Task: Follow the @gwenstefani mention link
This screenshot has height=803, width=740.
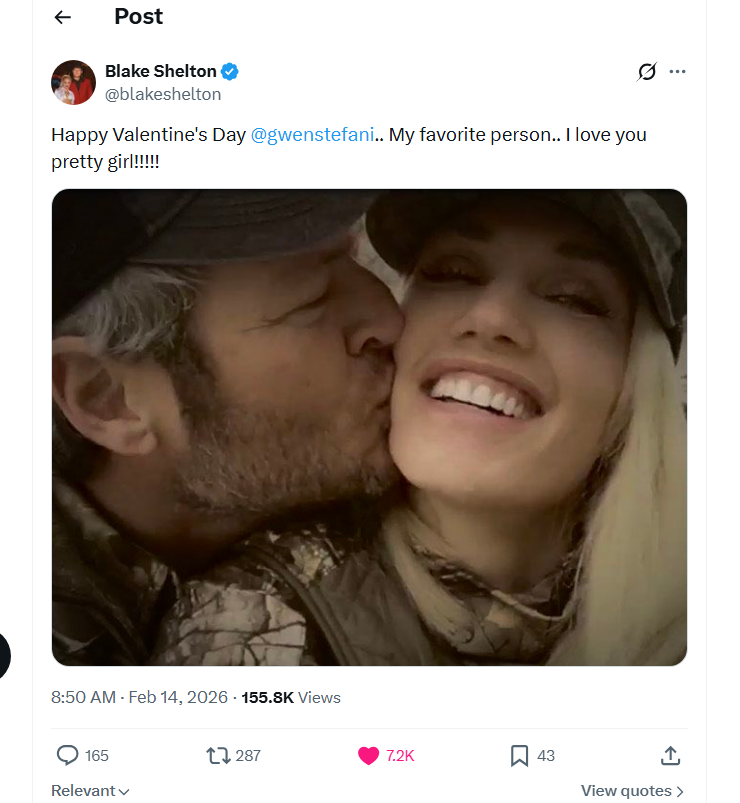Action: click(314, 135)
